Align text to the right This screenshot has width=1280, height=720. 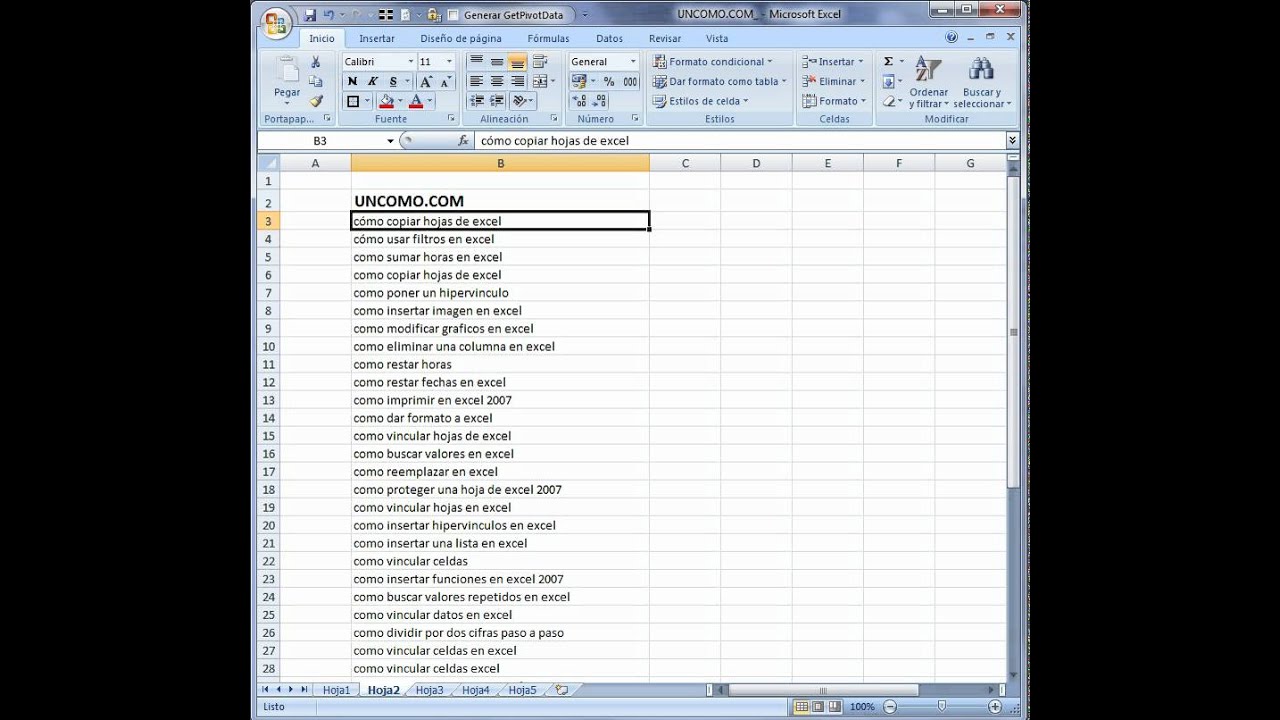517,81
